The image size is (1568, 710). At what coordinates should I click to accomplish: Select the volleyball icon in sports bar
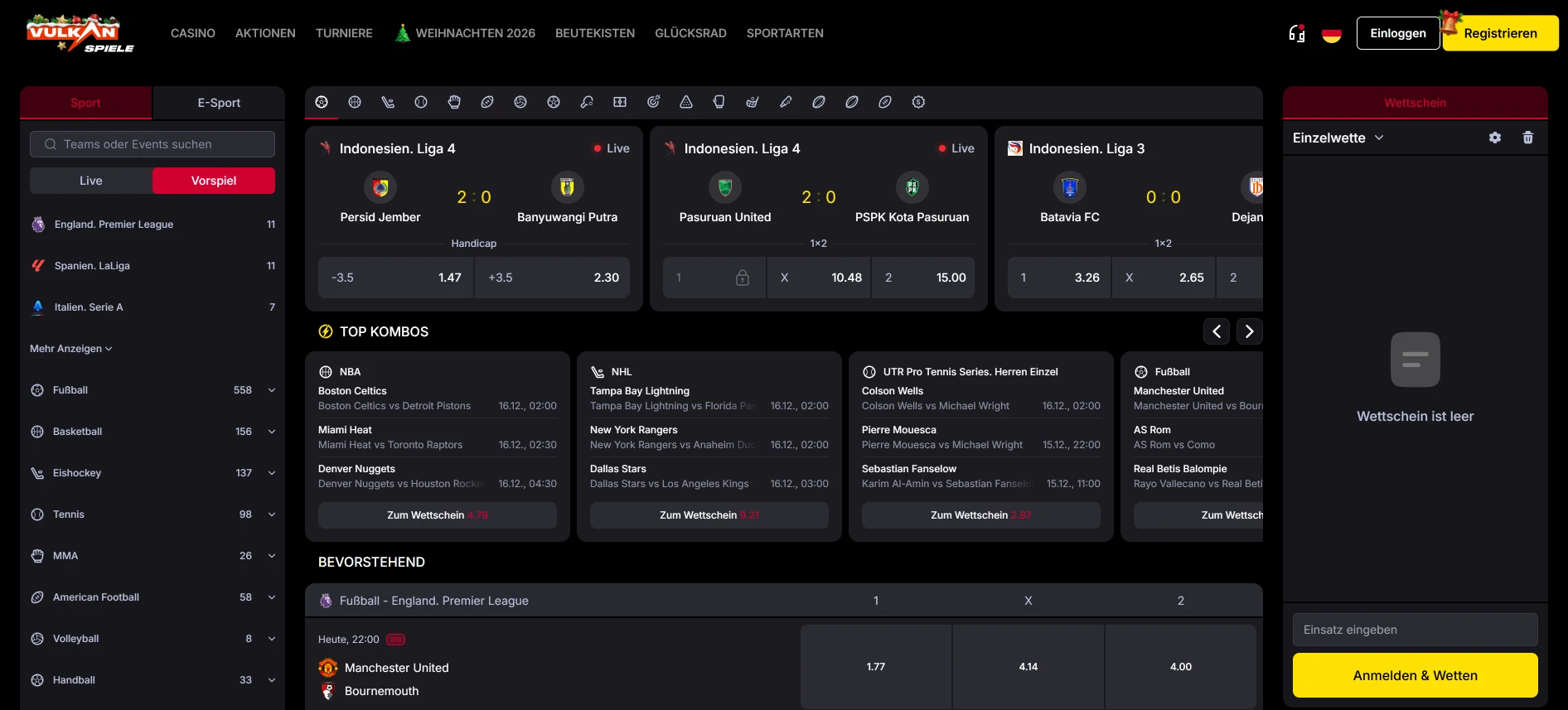pos(520,102)
